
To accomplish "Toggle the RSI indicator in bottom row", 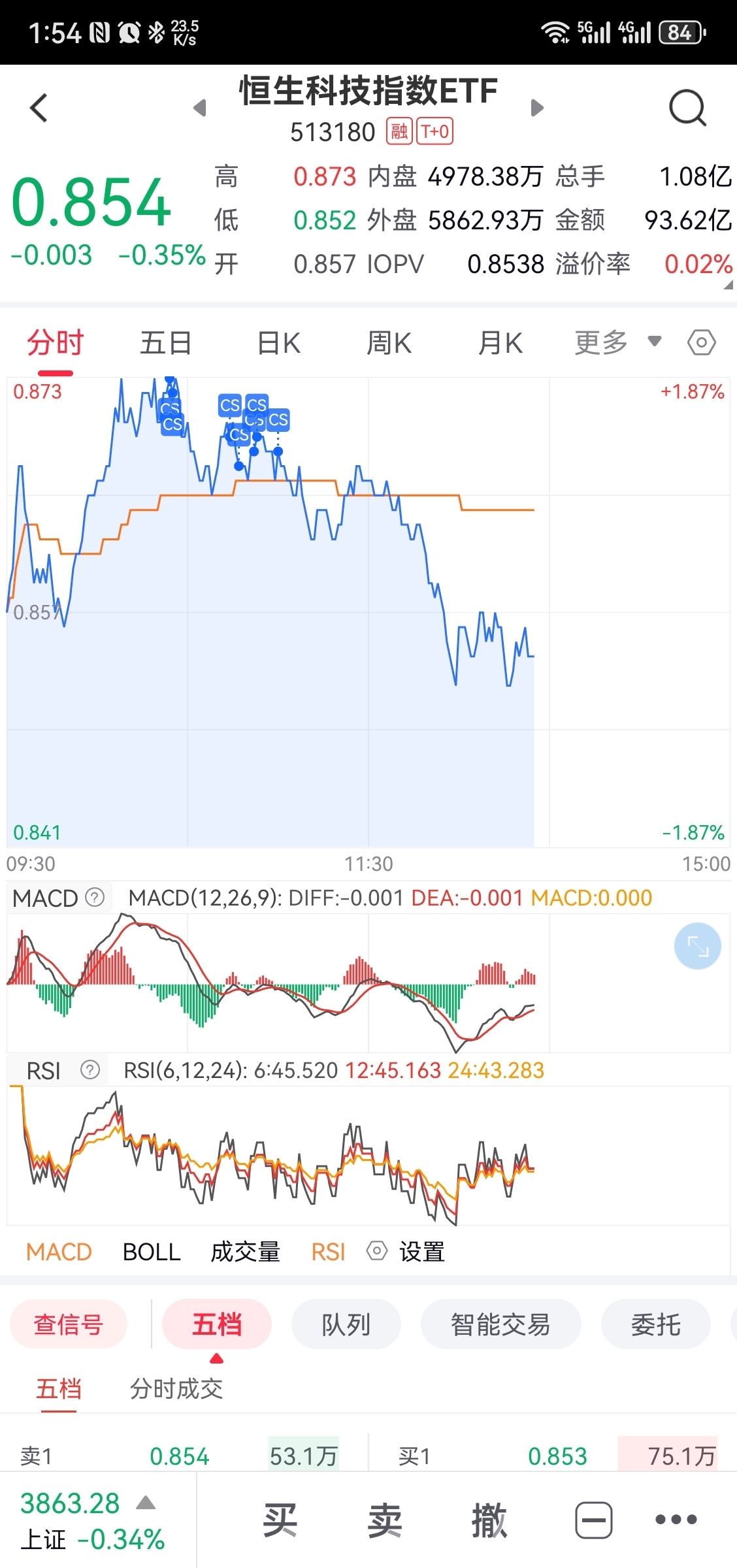I will 328,1252.
